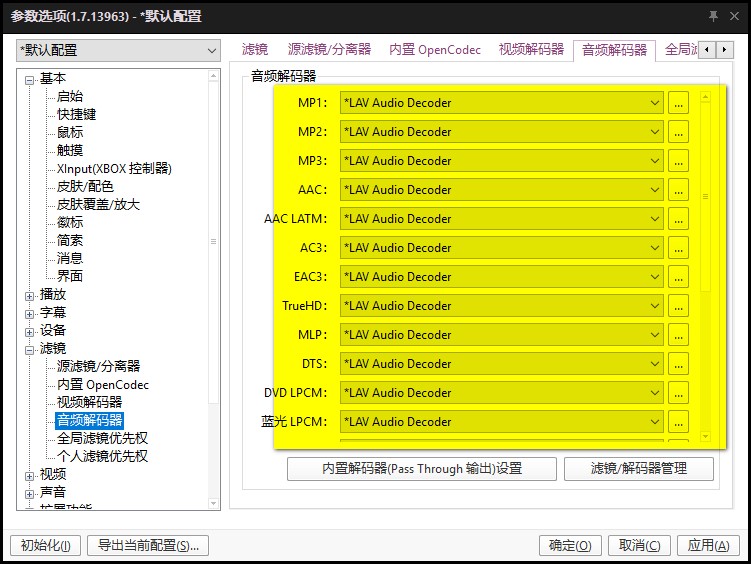Screen dimensions: 751x564
Task: Expand the 字幕 tree node
Action: coord(30,314)
